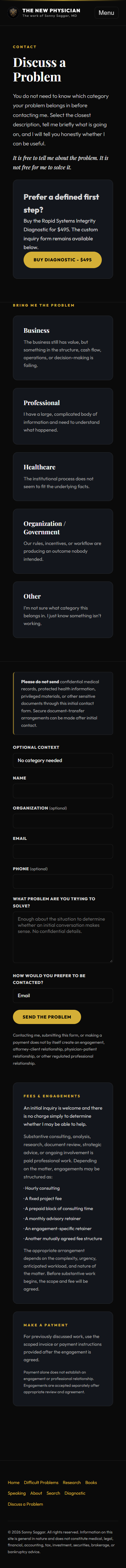Select the Business problem card
Screen dimensions: 126x1568
(x=63, y=348)
